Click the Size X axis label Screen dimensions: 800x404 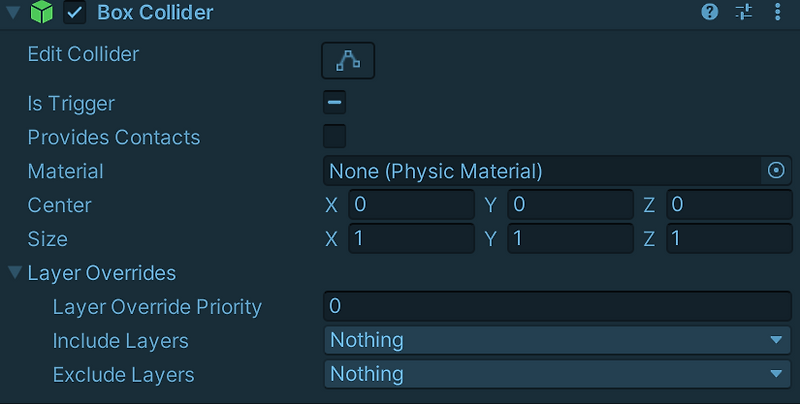coord(332,239)
